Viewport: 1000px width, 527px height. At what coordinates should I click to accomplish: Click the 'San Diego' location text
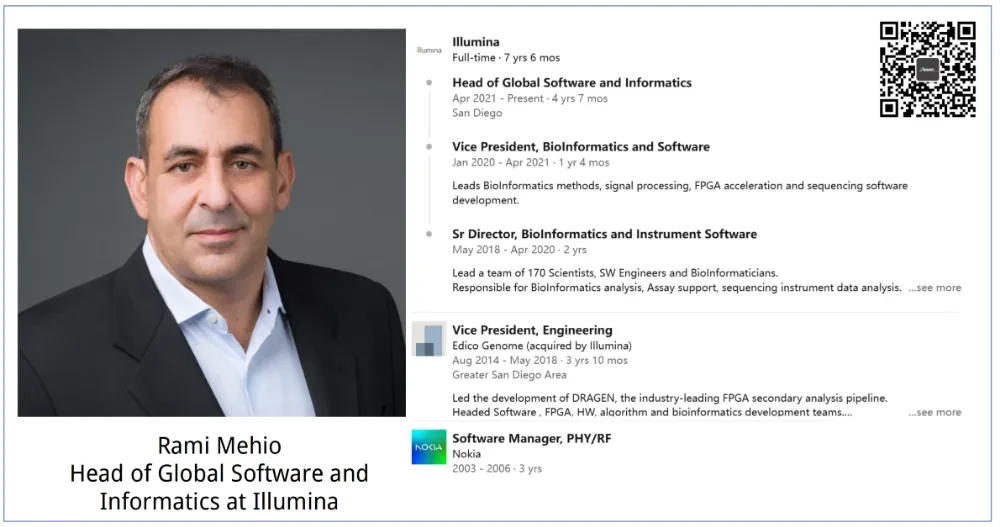[x=477, y=114]
